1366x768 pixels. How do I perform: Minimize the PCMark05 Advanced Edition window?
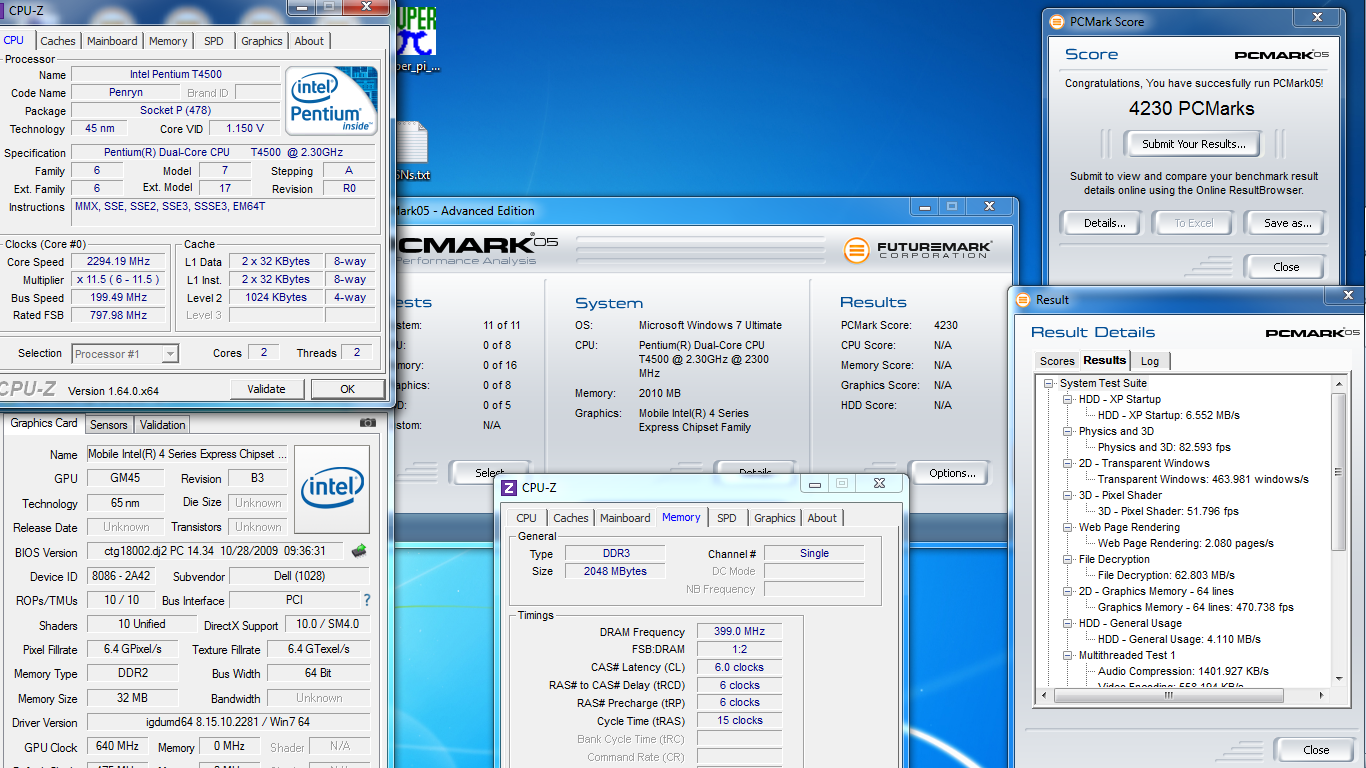pos(924,206)
